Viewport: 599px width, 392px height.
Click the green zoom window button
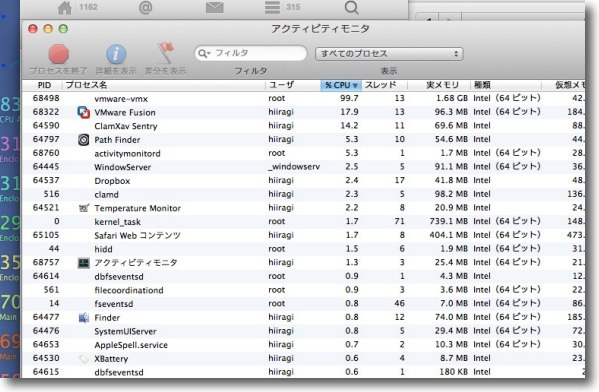(63, 29)
